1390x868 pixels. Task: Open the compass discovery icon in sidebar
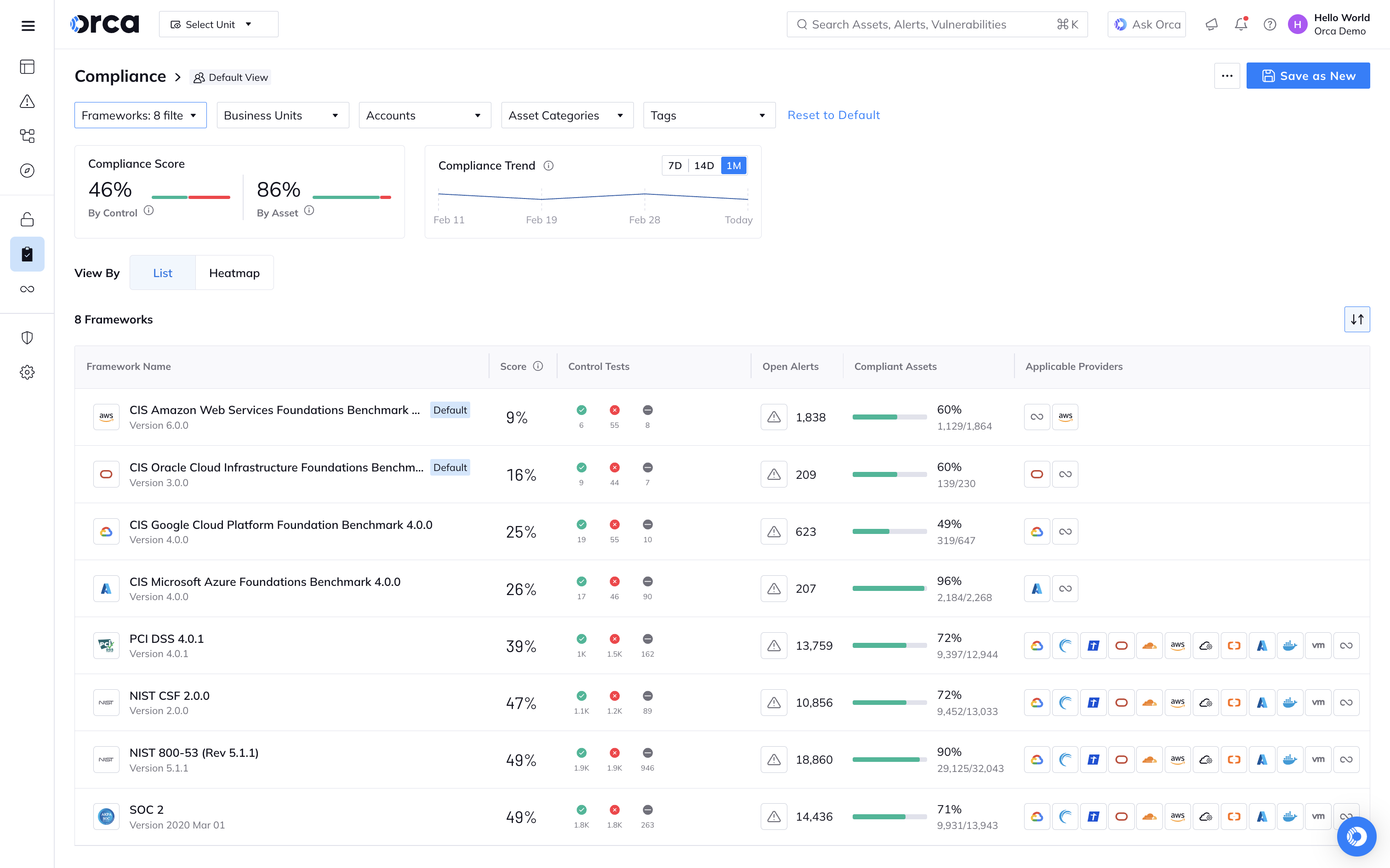tap(27, 170)
